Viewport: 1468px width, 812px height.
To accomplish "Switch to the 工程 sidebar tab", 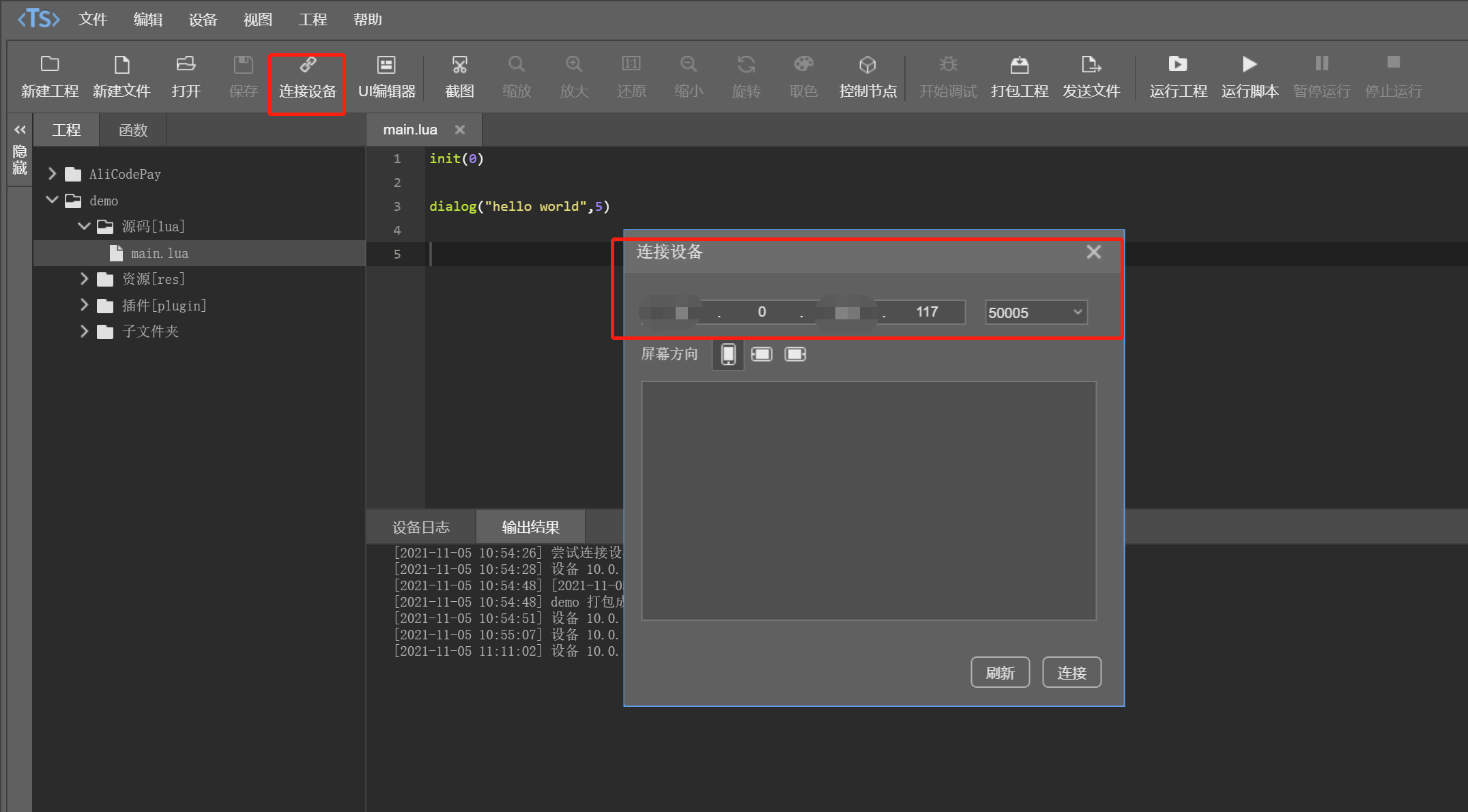I will pyautogui.click(x=66, y=130).
